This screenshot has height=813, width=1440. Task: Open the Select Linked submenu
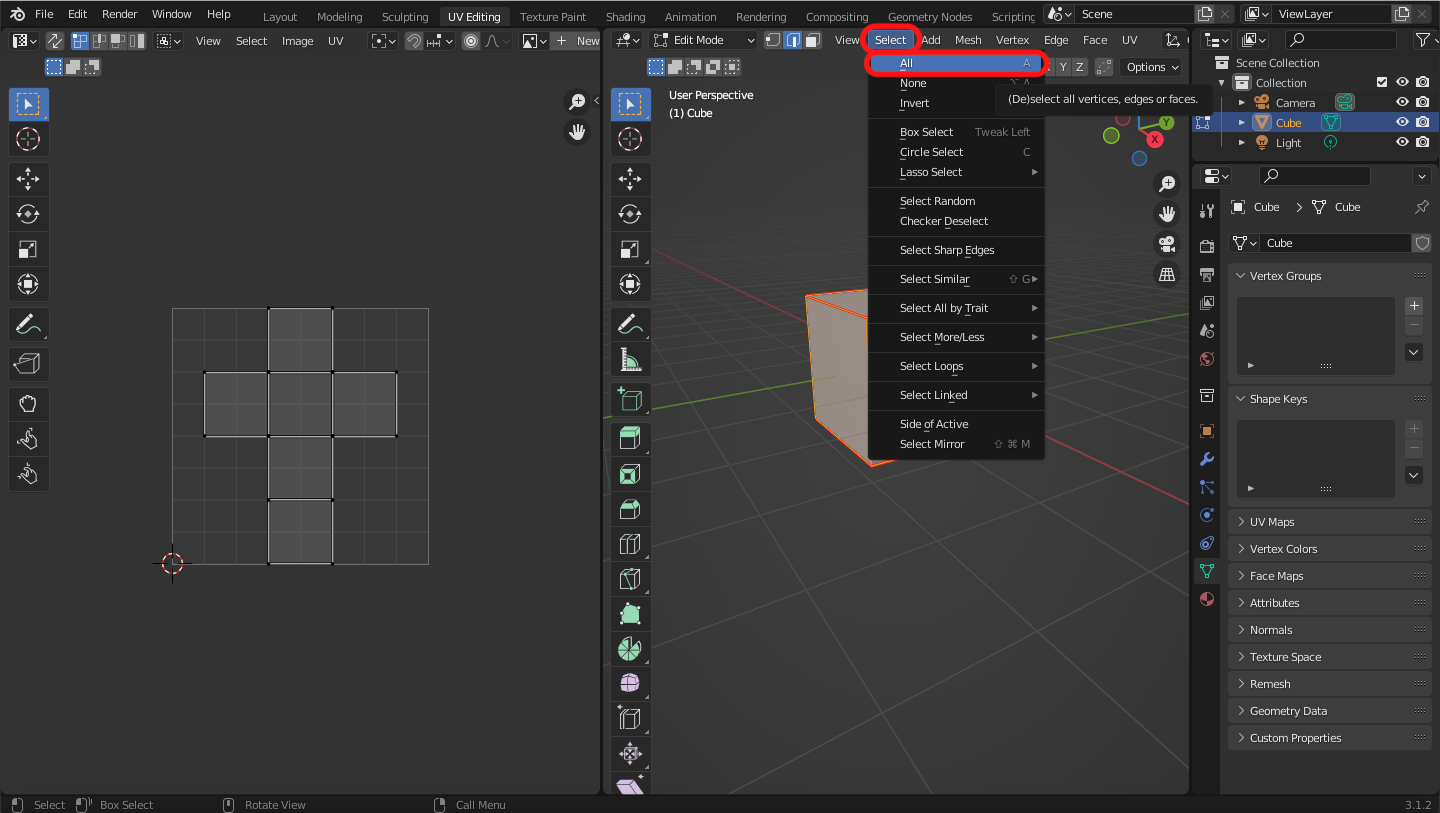956,395
